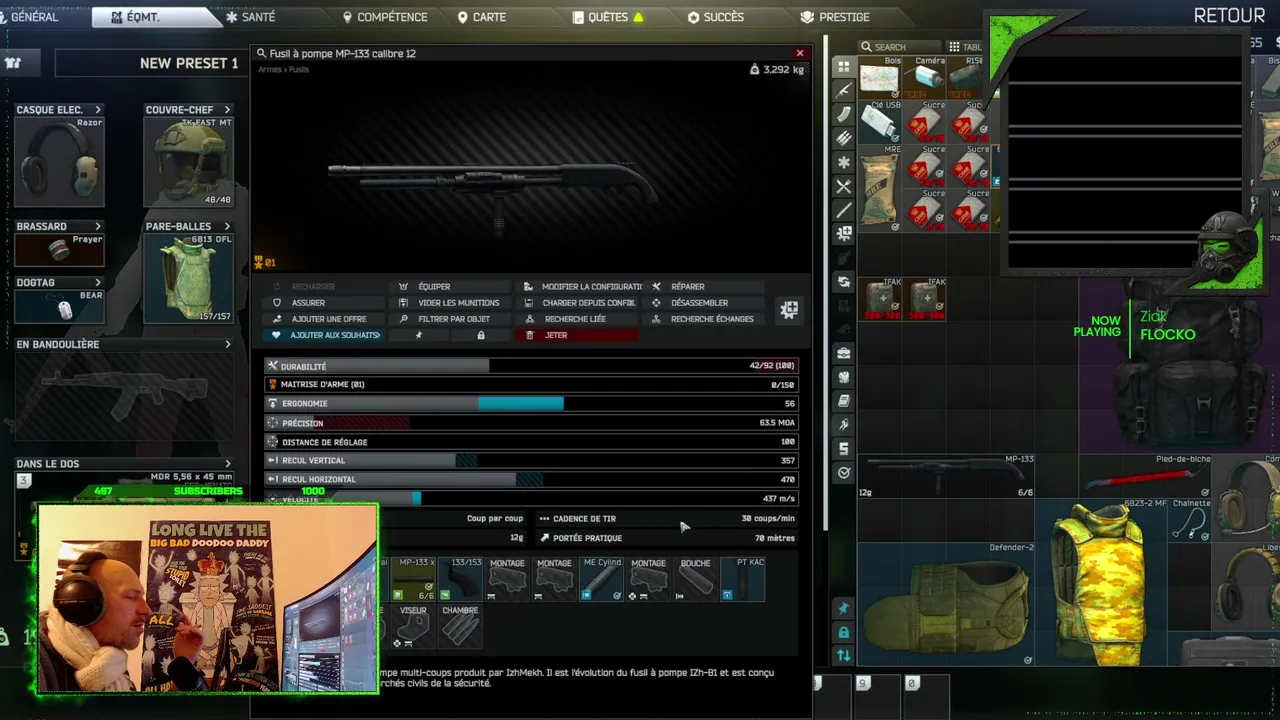This screenshot has width=1280, height=720.
Task: Select the asterisk filter icon in stash sidebar
Action: (844, 162)
